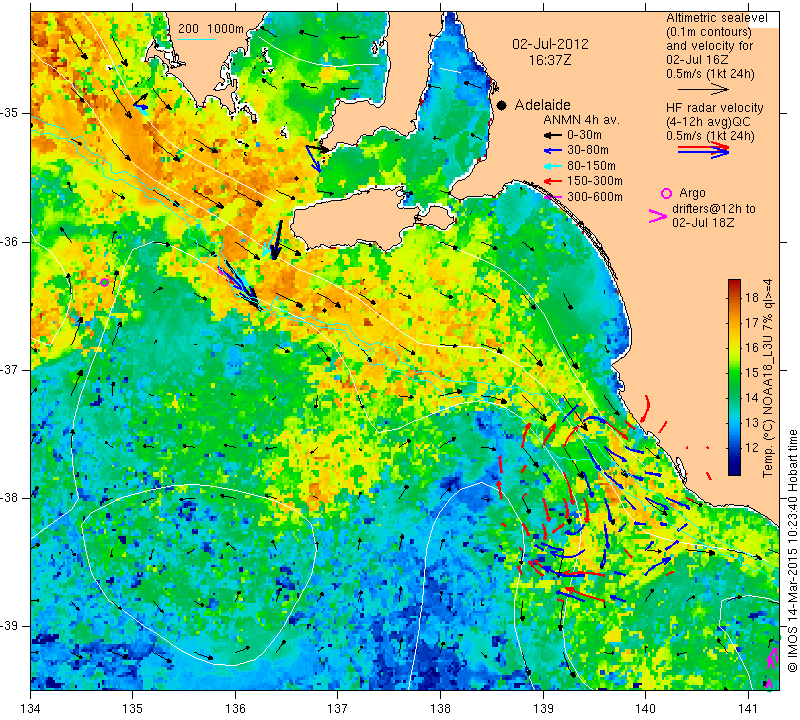Viewport: 800px width, 720px height.
Task: Click the magenta 300-600m arrow in ANMN legend
Action: (x=552, y=196)
